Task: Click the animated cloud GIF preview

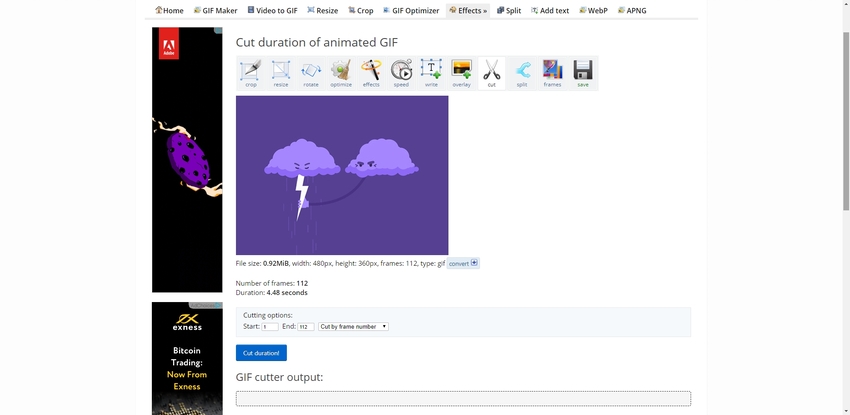Action: tap(342, 175)
